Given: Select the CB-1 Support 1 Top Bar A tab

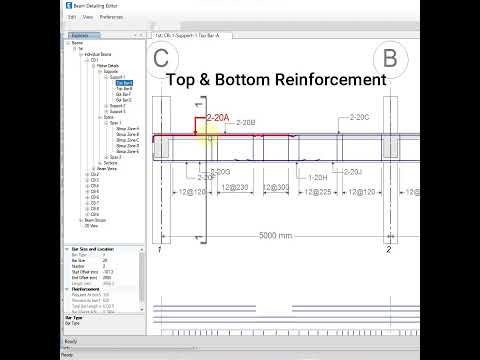Looking at the screenshot, I should tap(192, 35).
